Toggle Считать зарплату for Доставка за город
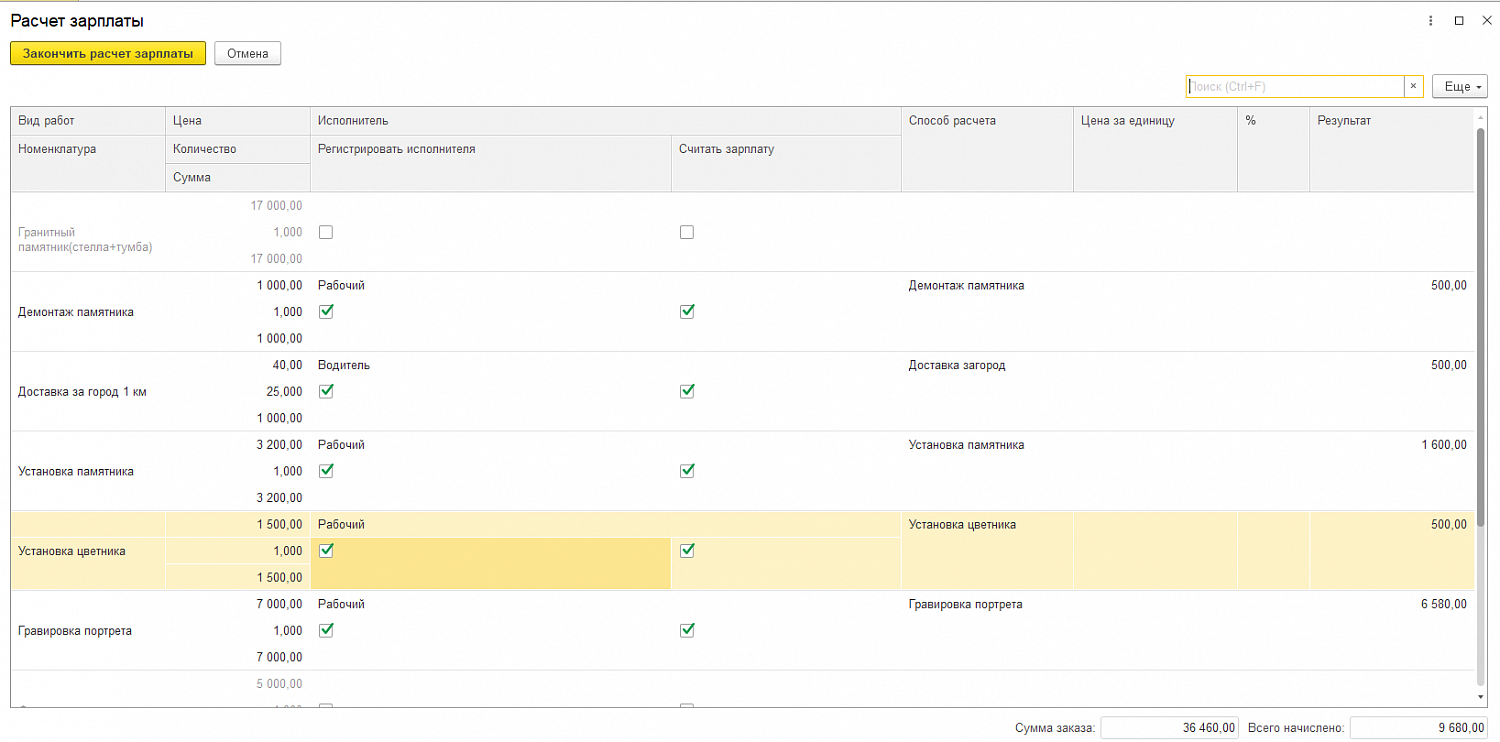Screen dimensions: 1500x742 coord(687,392)
